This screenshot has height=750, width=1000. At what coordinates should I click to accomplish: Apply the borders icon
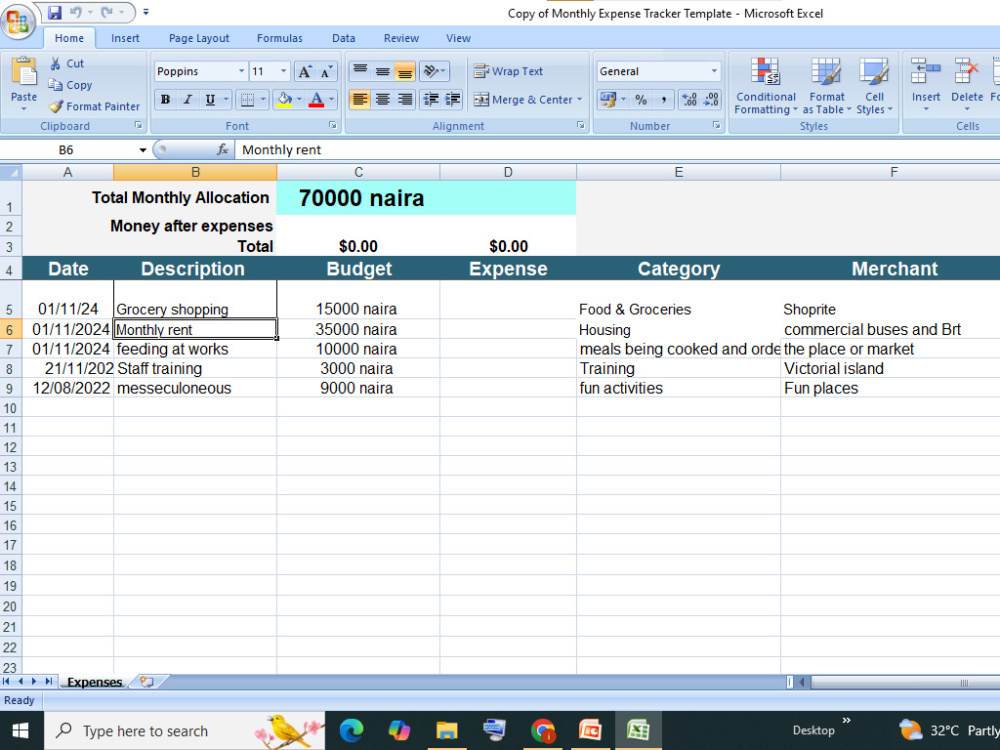tap(247, 99)
